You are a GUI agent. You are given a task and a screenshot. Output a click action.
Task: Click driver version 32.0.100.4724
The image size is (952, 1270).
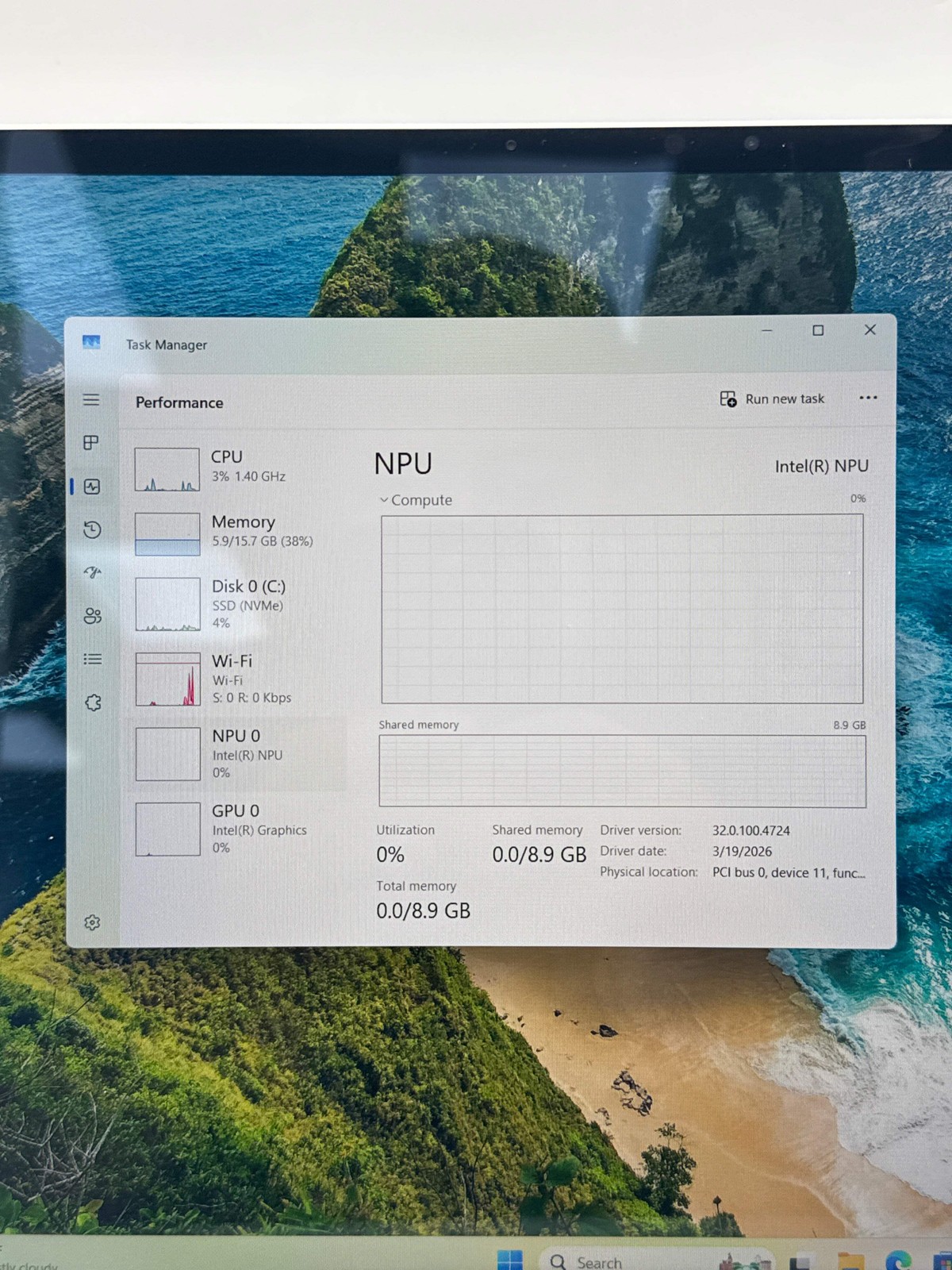pos(750,830)
